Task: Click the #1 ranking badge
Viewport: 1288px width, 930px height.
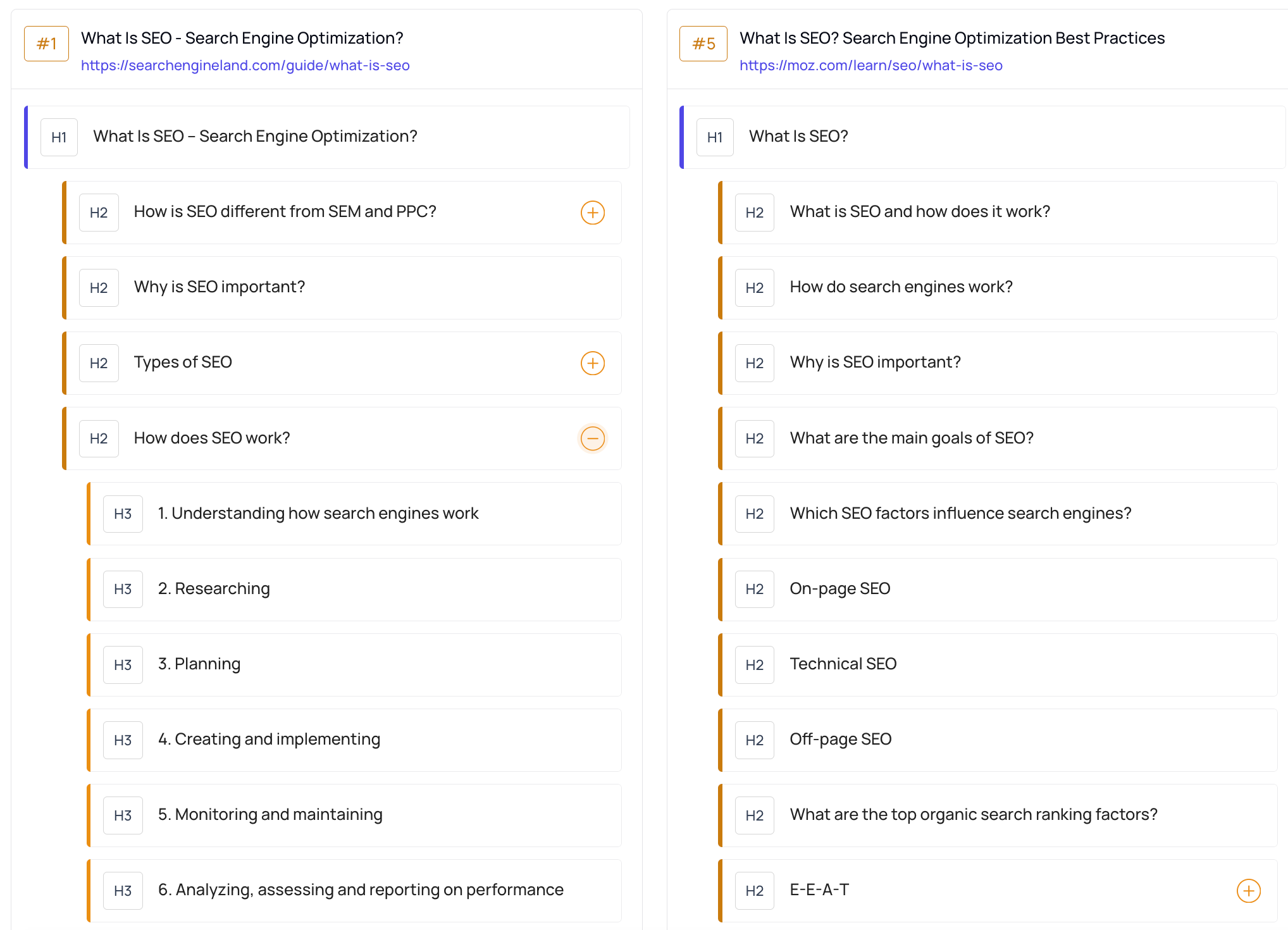Action: pos(46,43)
